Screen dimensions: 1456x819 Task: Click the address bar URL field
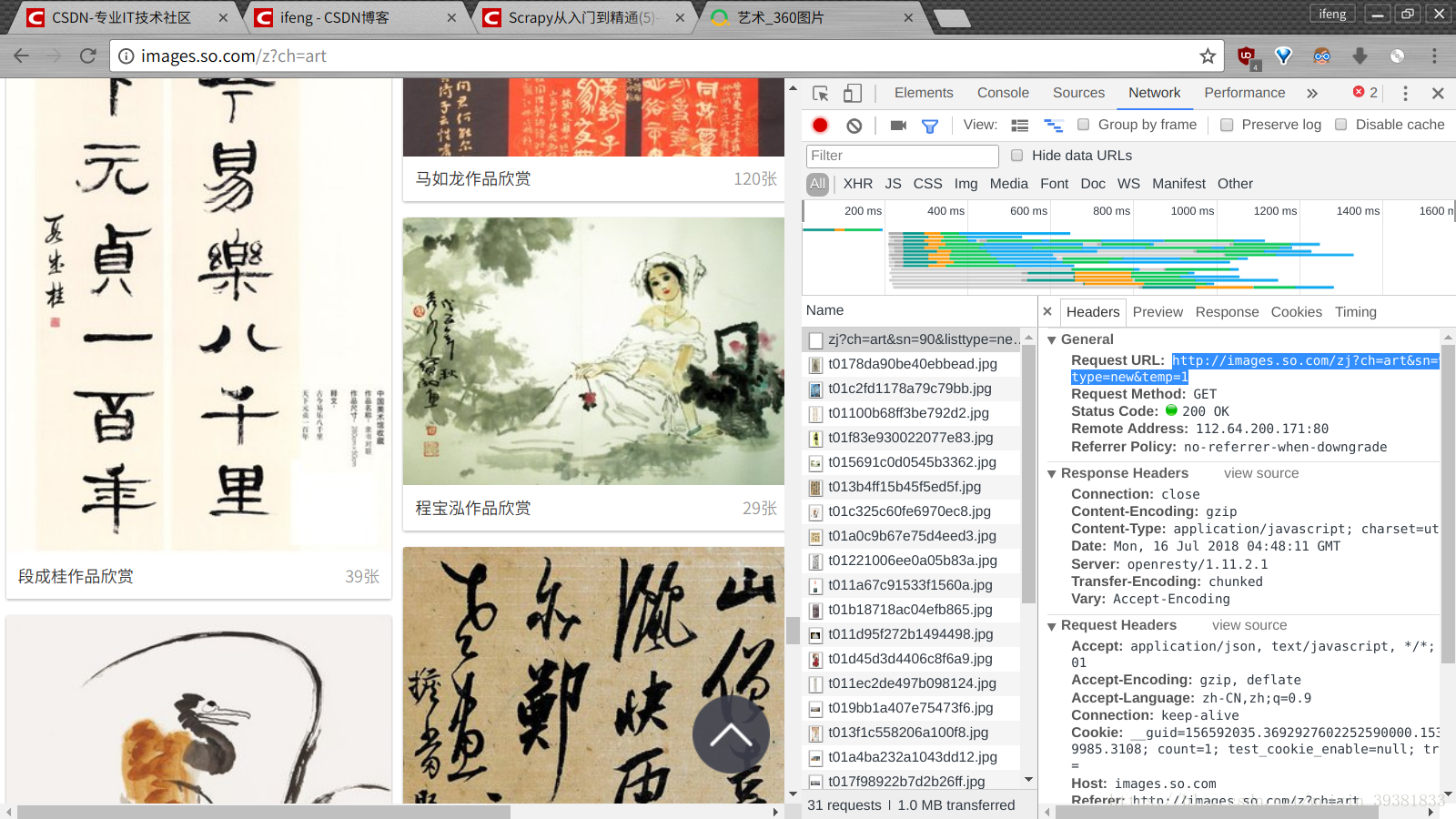[x=669, y=56]
